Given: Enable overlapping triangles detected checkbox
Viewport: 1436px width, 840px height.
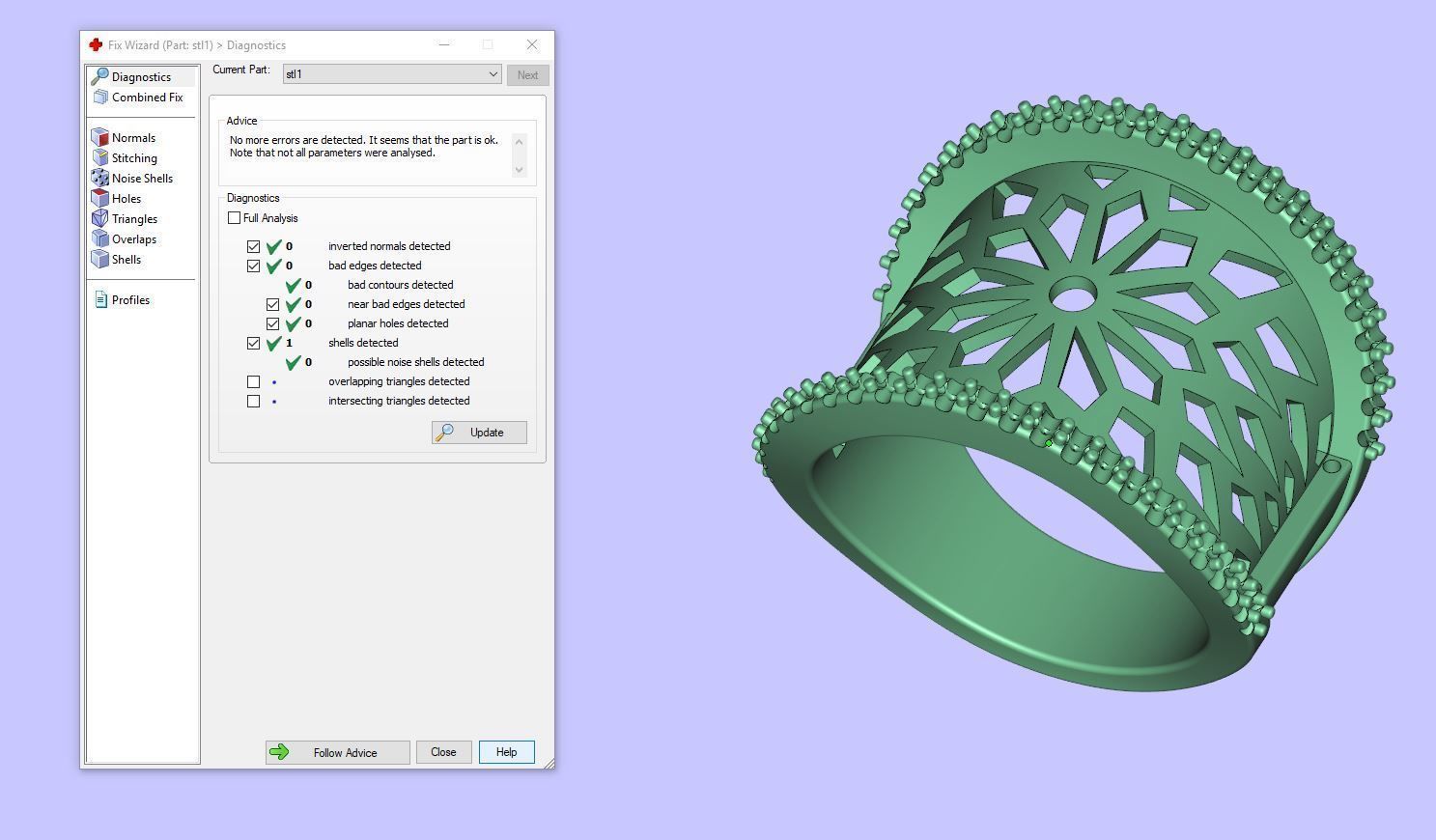Looking at the screenshot, I should click(253, 381).
